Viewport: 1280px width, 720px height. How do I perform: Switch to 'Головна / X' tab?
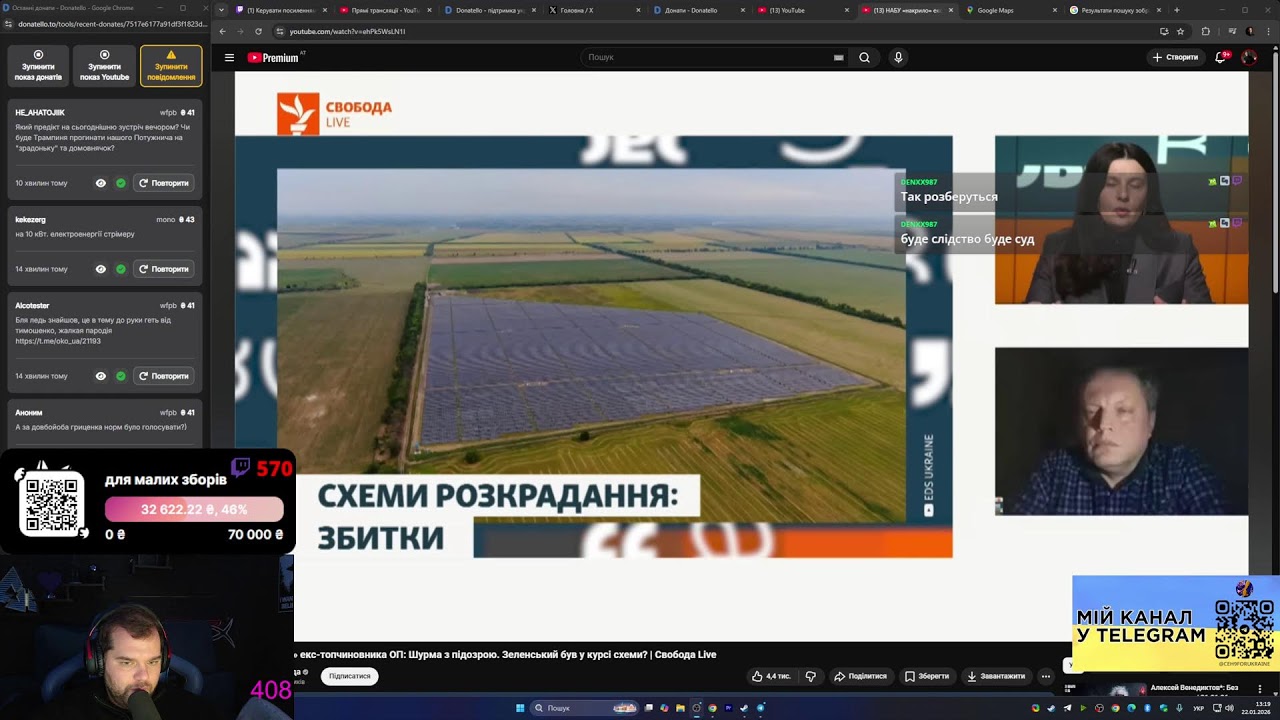pyautogui.click(x=595, y=10)
